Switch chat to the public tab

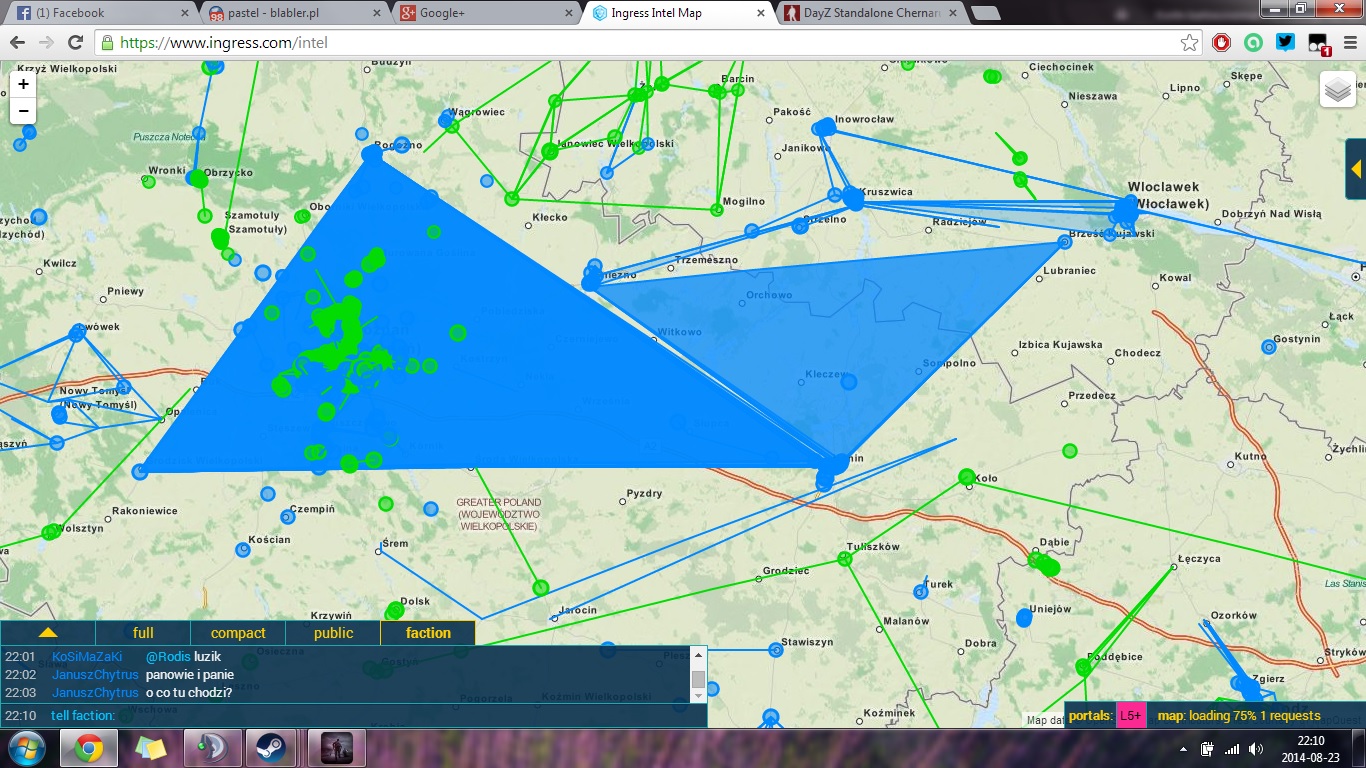333,633
